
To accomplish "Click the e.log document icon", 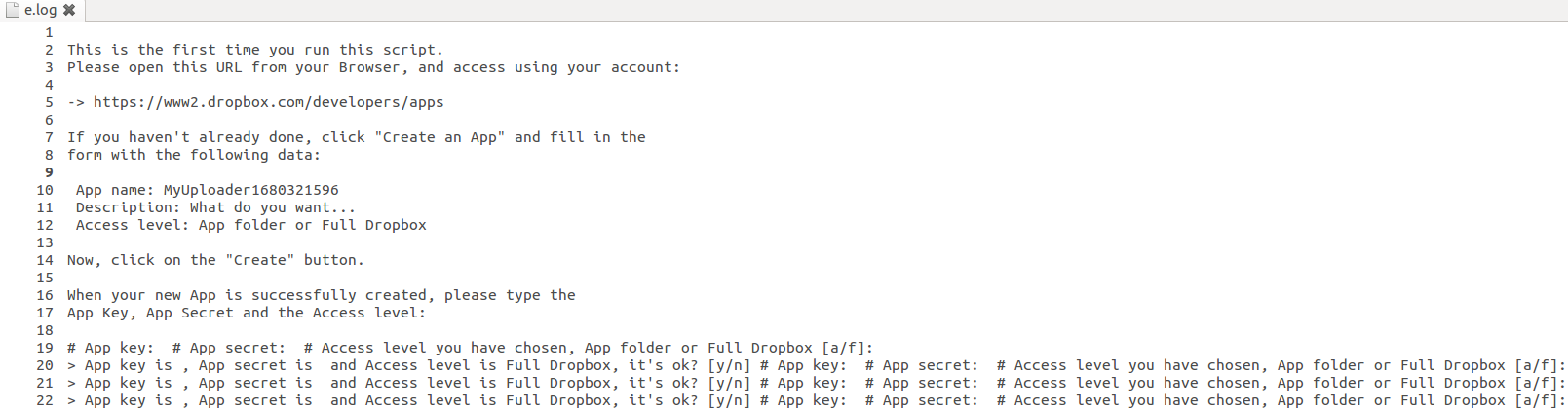I will (13, 10).
